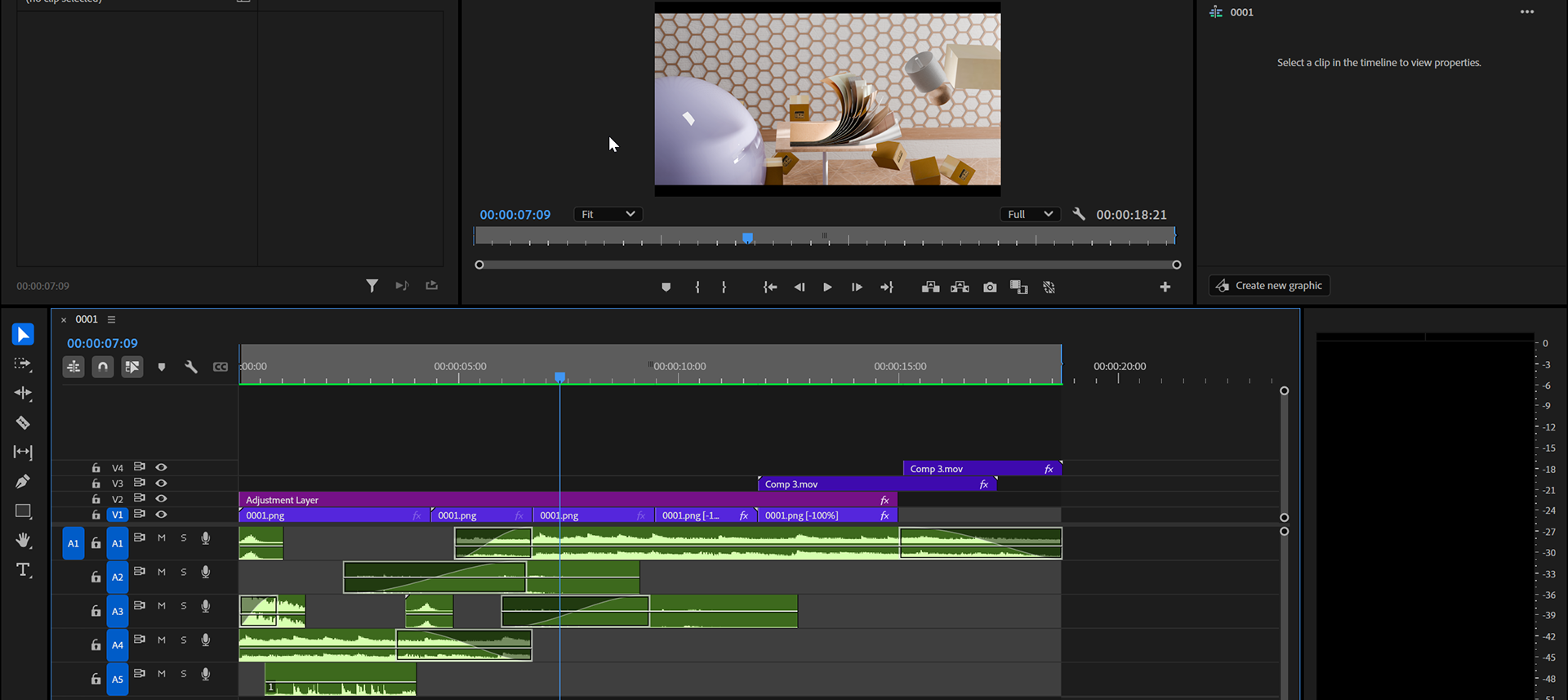The height and width of the screenshot is (700, 1568).
Task: Click the program monitor scrubber playhead
Action: pos(747,238)
